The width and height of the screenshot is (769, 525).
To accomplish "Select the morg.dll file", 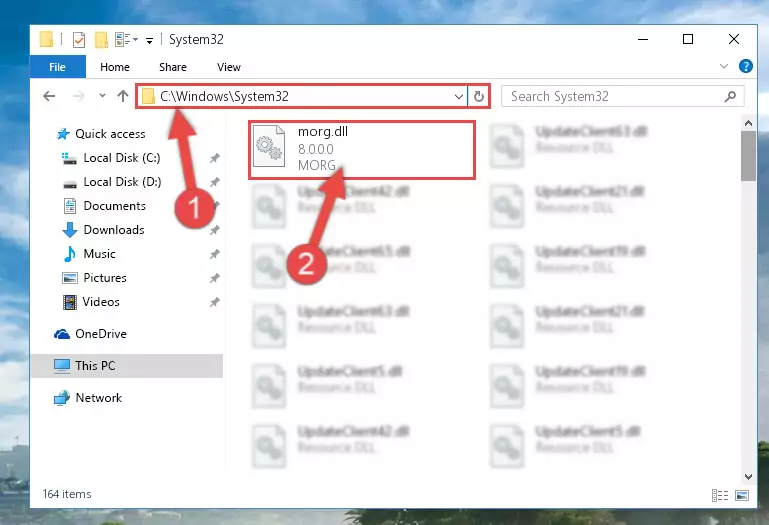I will (x=362, y=150).
